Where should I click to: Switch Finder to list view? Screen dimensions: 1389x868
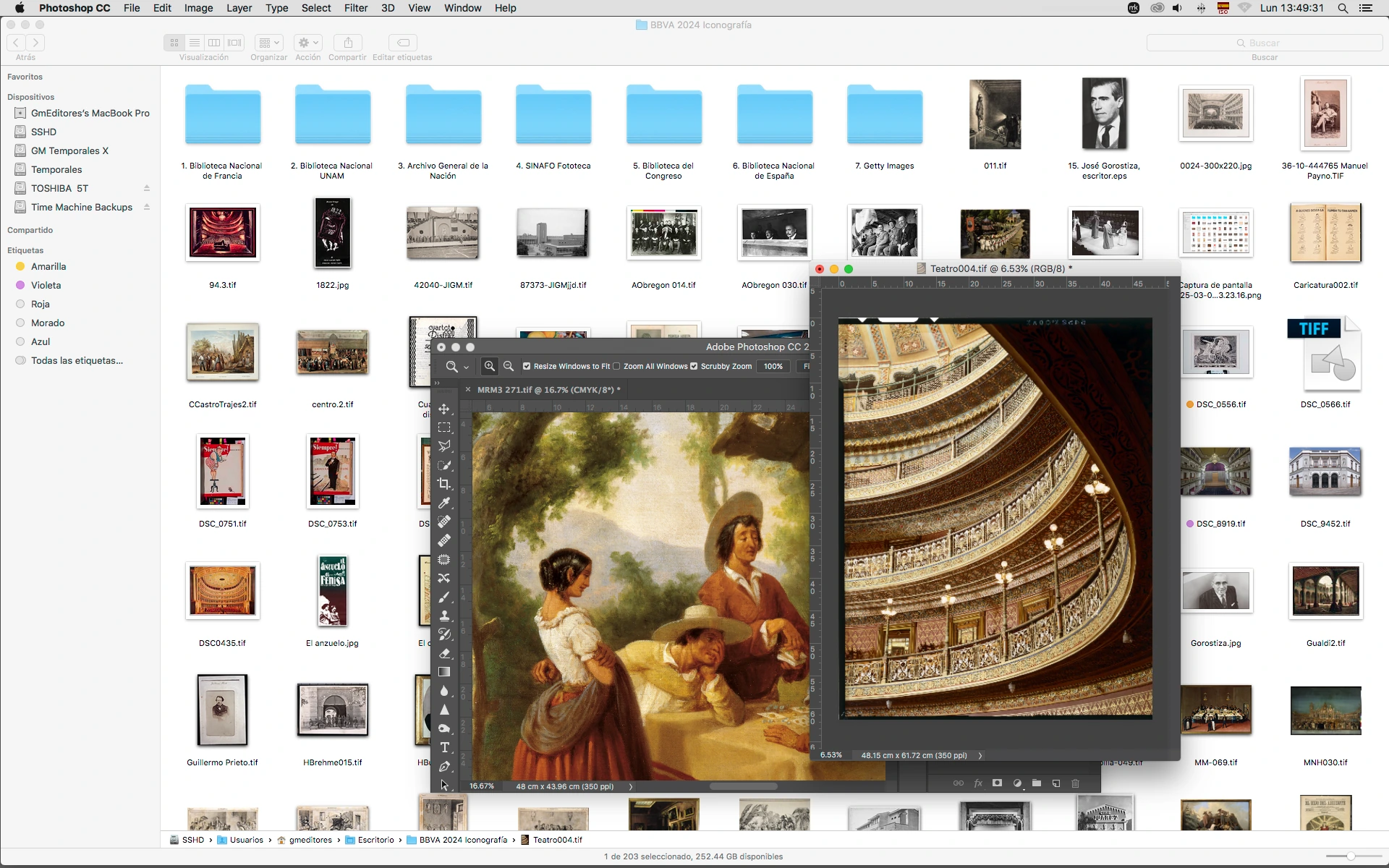[x=194, y=43]
